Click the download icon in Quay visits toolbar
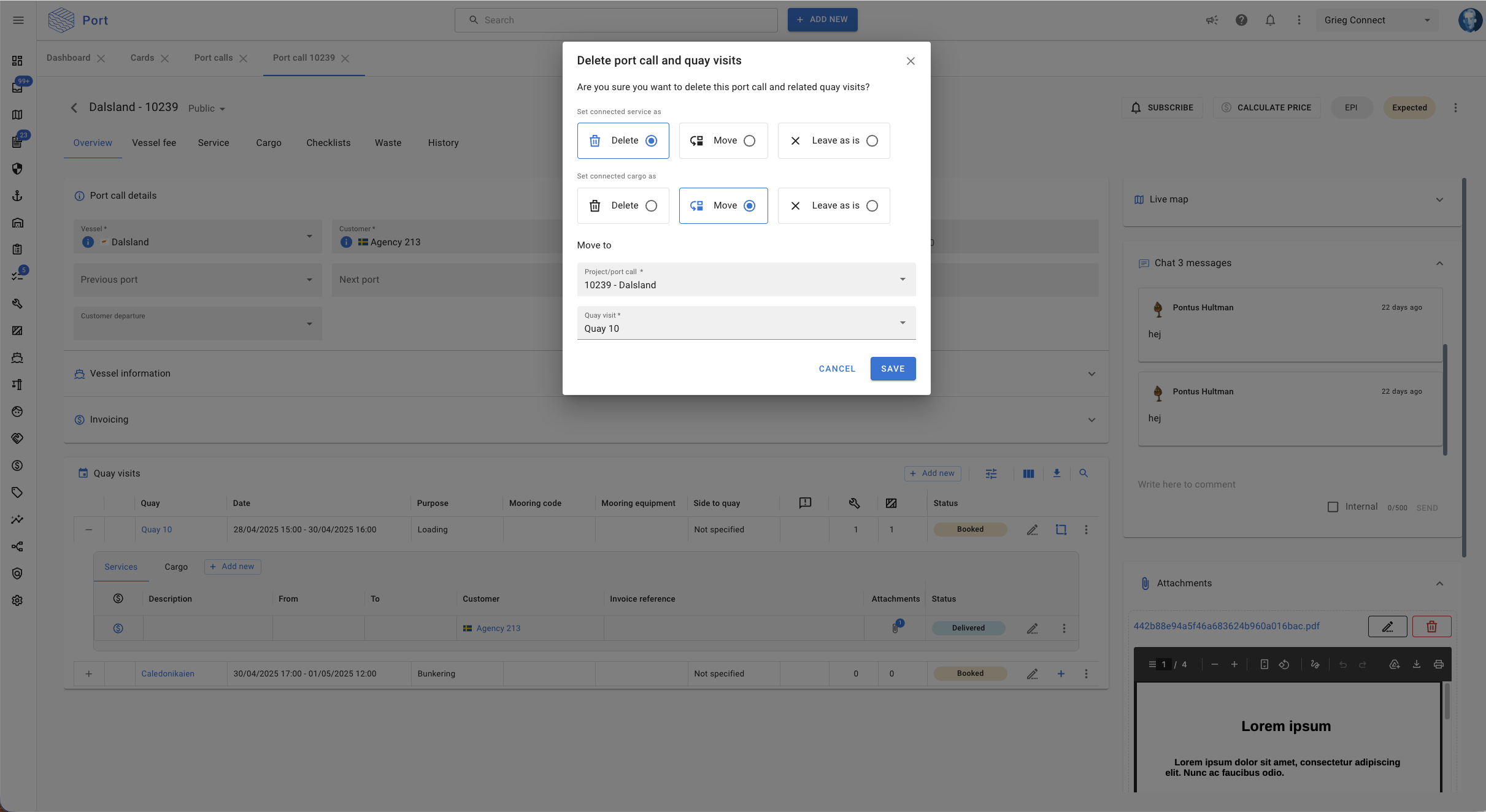Image resolution: width=1486 pixels, height=812 pixels. [x=1057, y=473]
